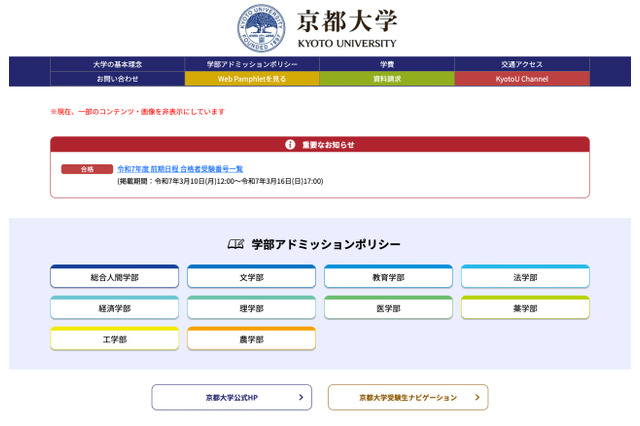Select the 工学部 faculty button
This screenshot has width=640, height=426.
115,338
